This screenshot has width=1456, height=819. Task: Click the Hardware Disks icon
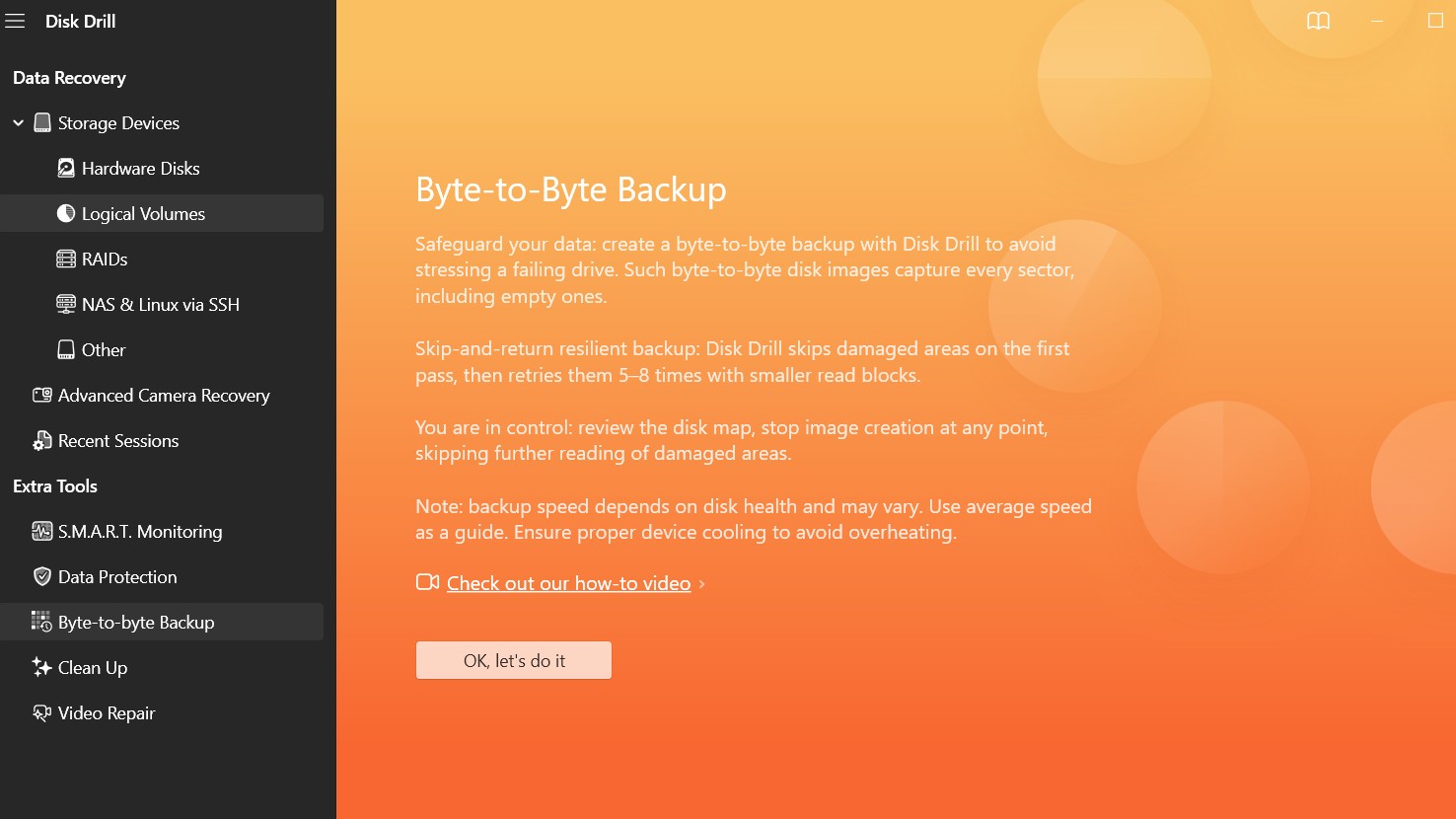pyautogui.click(x=66, y=169)
